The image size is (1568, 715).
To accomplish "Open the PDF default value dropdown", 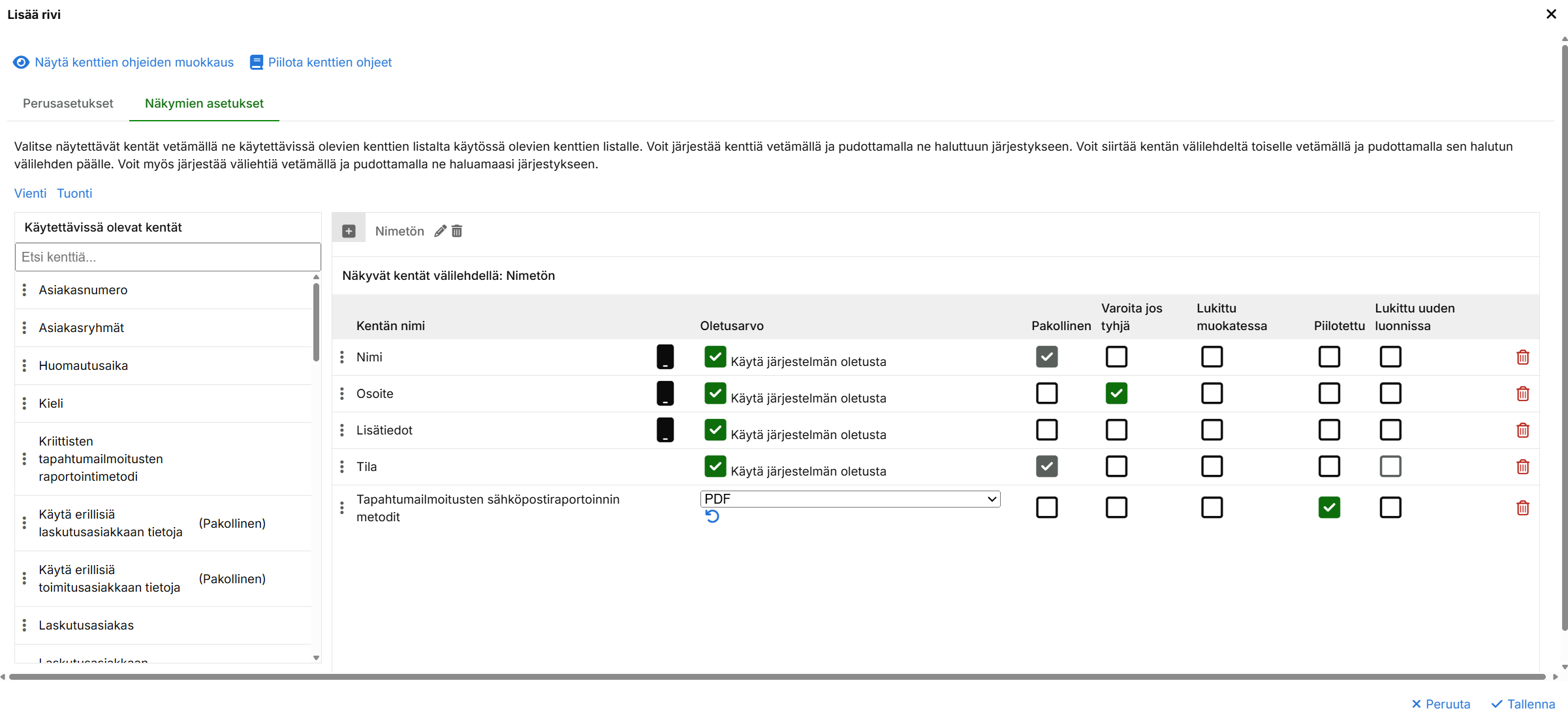I will coord(850,499).
